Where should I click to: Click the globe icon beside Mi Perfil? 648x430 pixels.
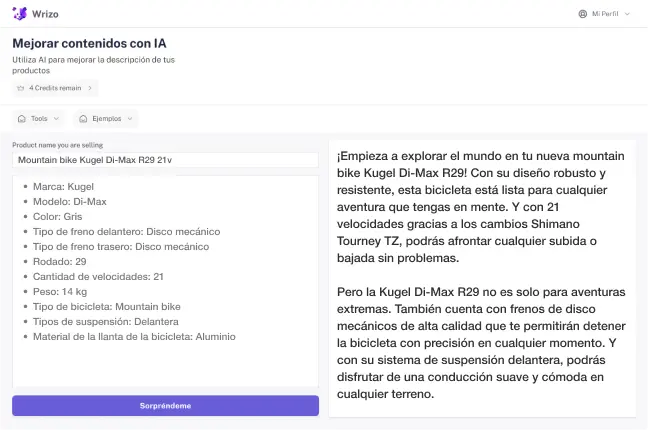coord(583,14)
